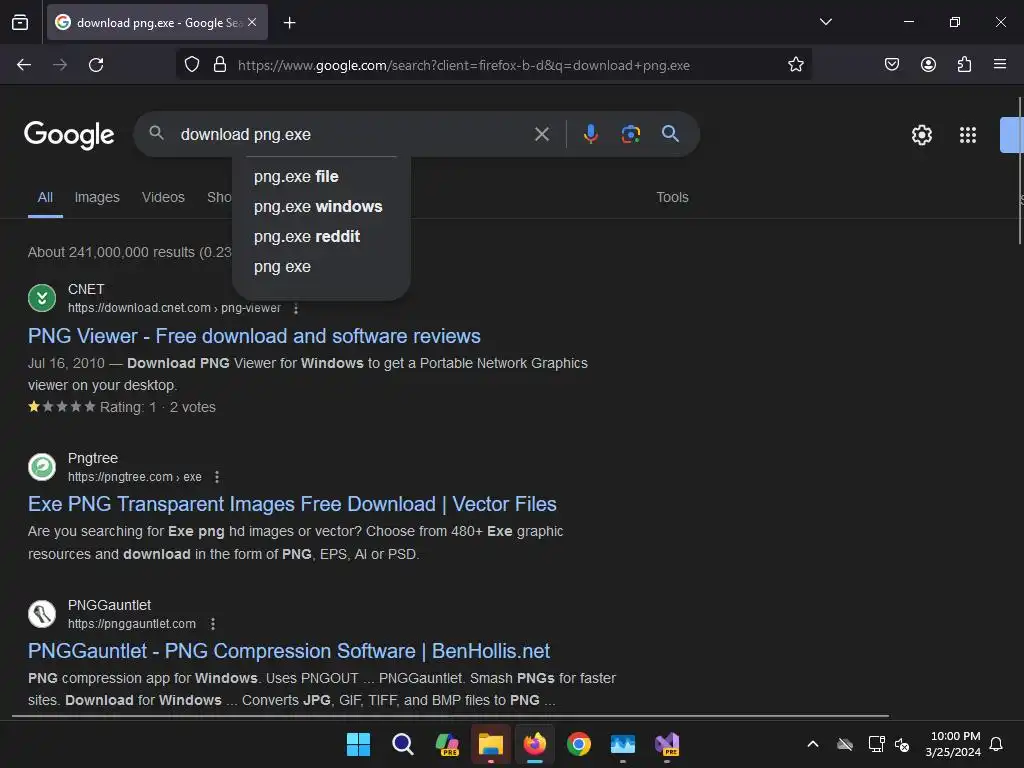
Task: Clear the search query with X
Action: 541,135
